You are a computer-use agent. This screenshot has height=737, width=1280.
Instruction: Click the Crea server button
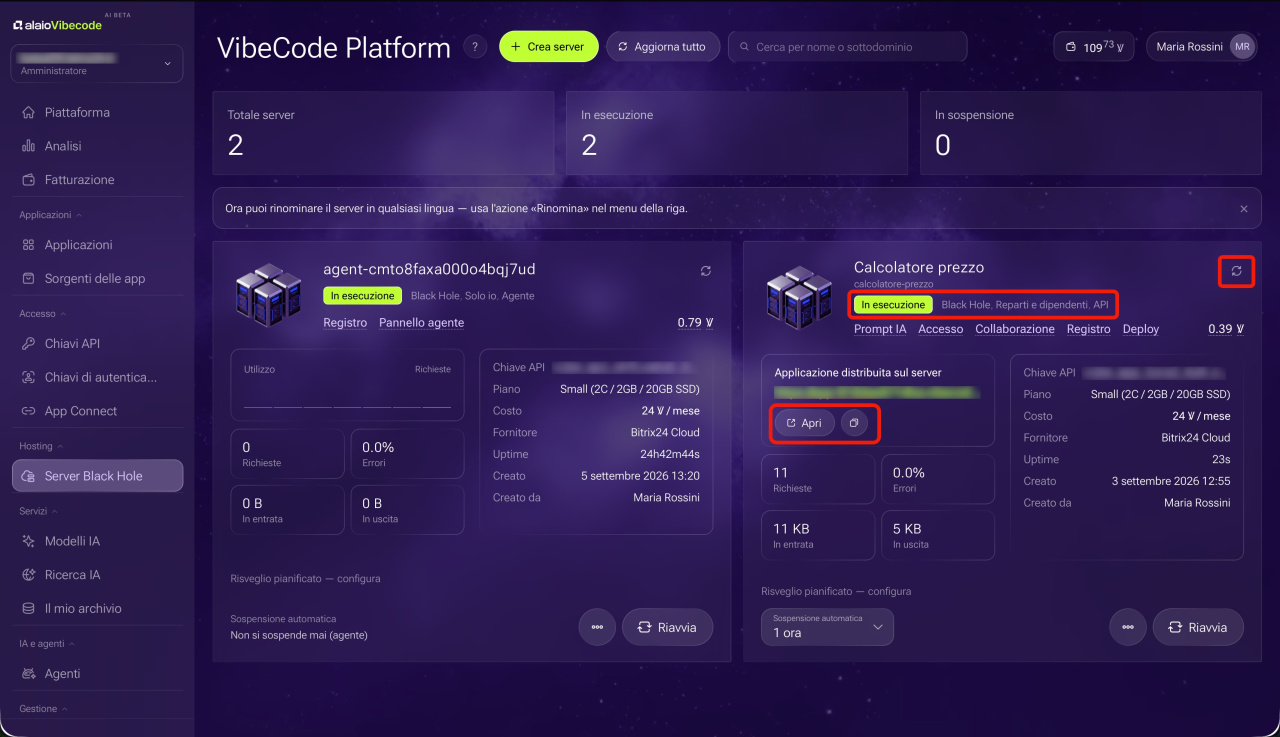tap(548, 47)
